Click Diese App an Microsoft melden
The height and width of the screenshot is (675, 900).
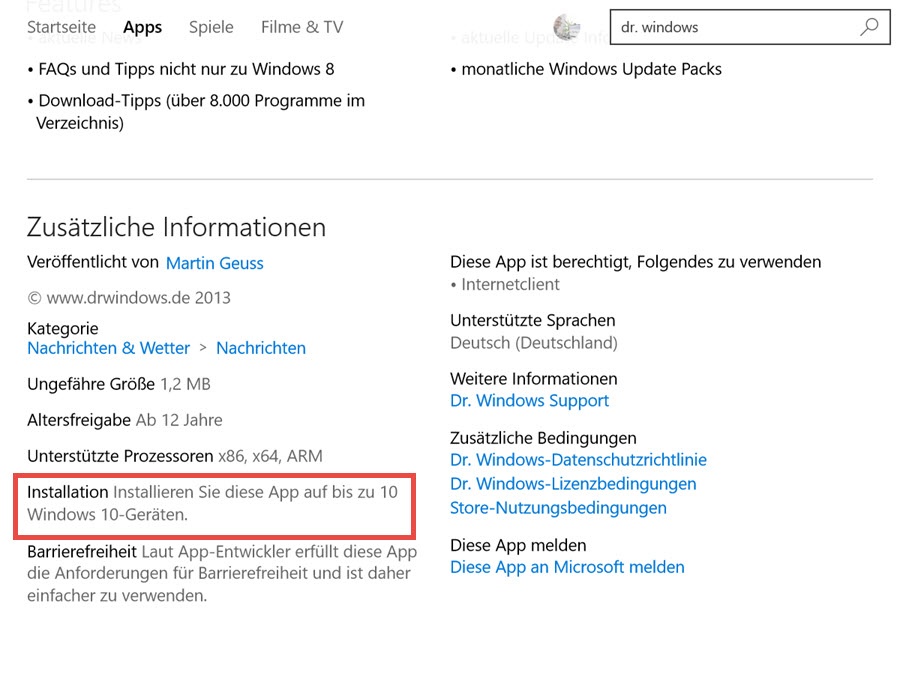click(567, 567)
